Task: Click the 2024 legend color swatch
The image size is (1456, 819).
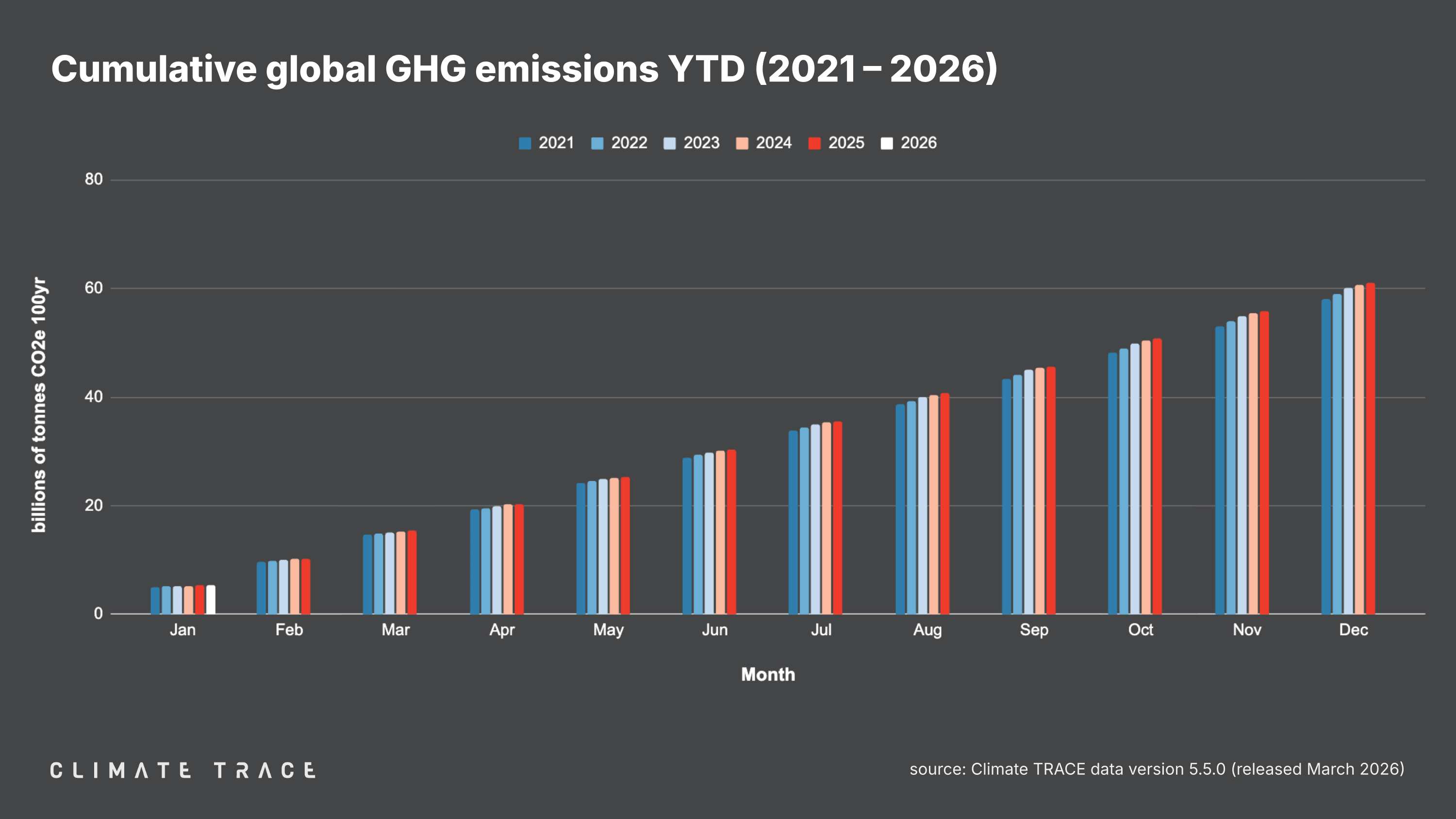Action: coord(742,143)
